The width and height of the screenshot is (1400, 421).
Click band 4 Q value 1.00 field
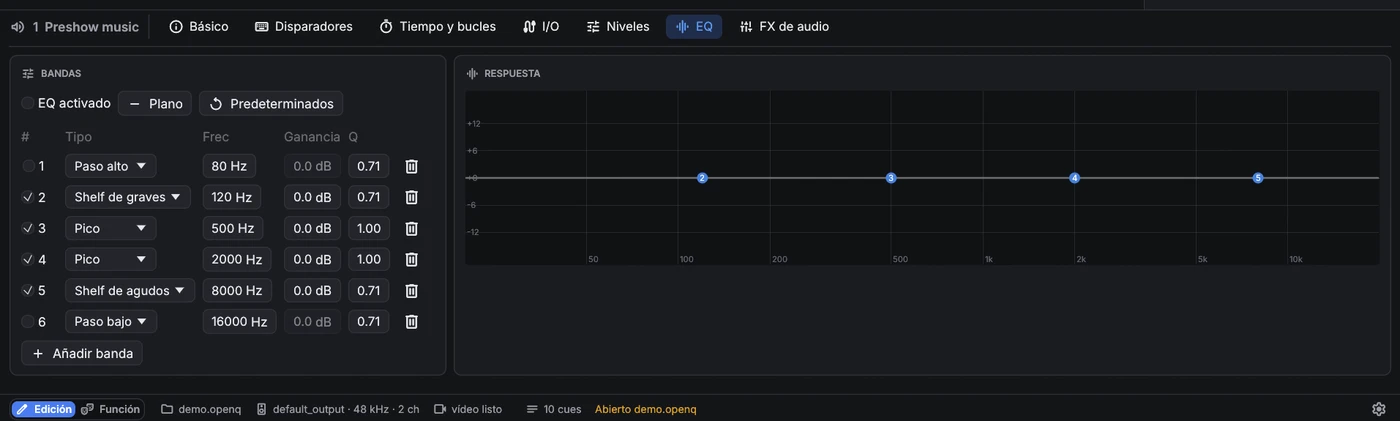point(369,259)
